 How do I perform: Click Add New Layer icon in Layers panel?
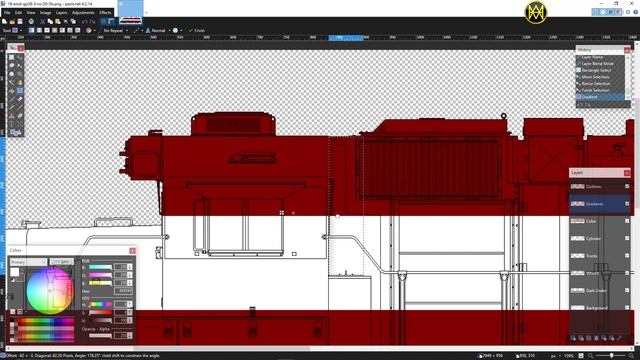573,338
